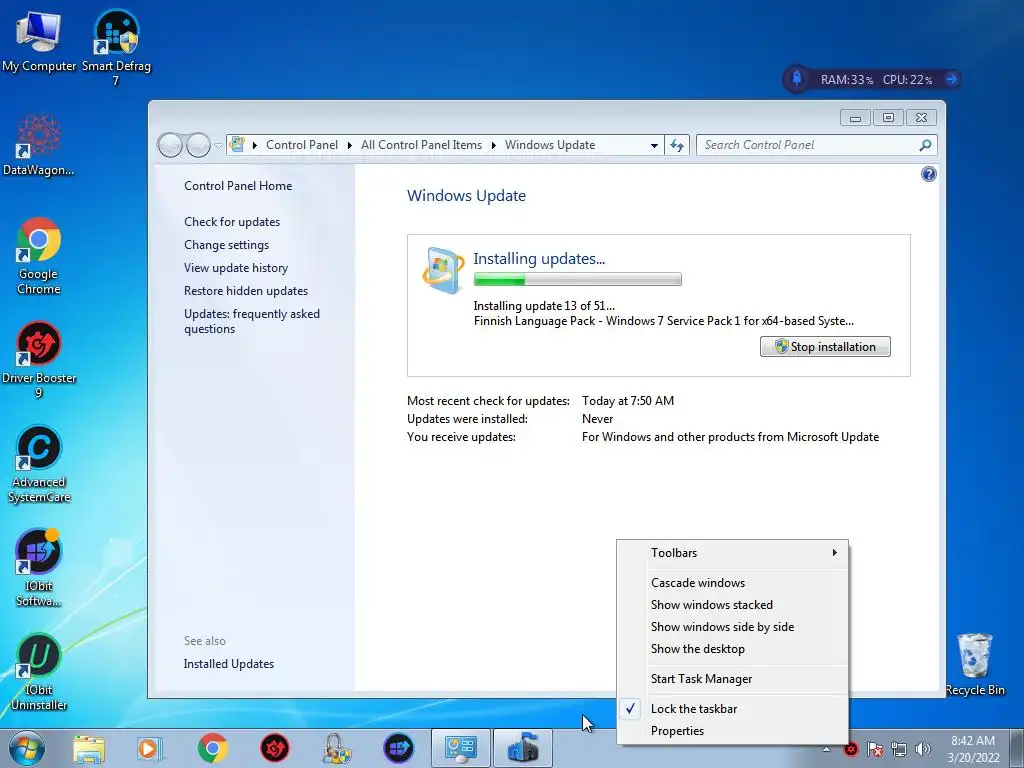Click the red Driver Booster tray icon
The image size is (1024, 768).
[851, 748]
